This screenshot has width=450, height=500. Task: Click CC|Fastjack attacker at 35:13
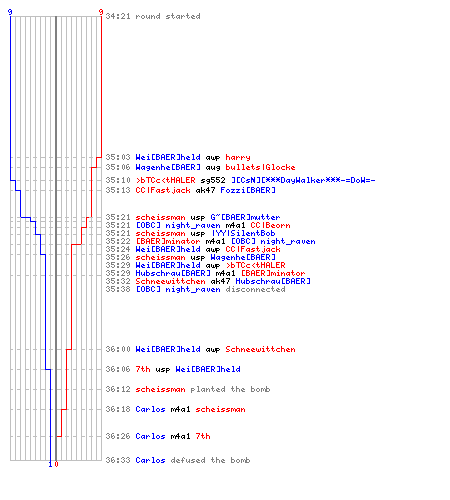click(163, 190)
